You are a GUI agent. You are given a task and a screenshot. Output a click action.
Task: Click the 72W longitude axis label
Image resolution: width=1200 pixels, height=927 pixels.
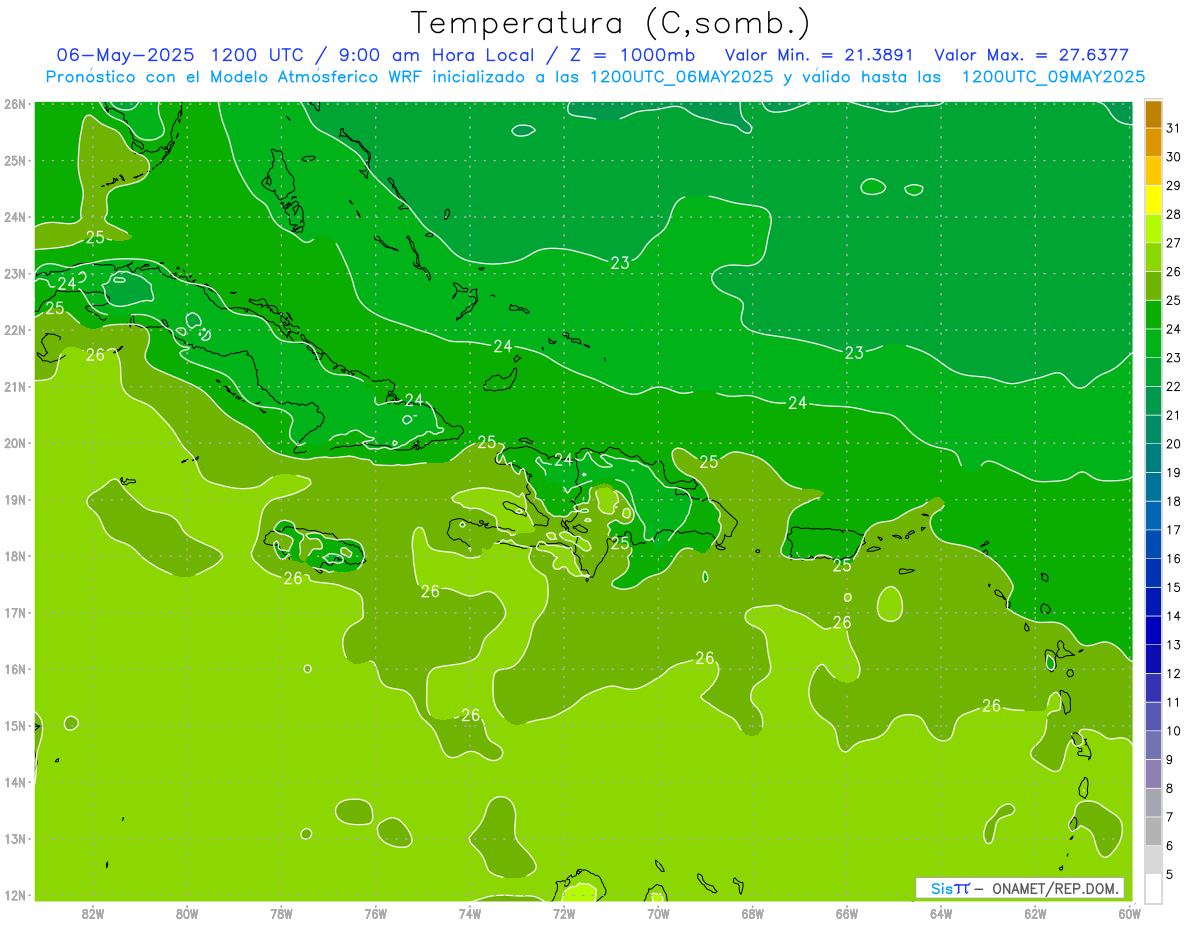564,913
